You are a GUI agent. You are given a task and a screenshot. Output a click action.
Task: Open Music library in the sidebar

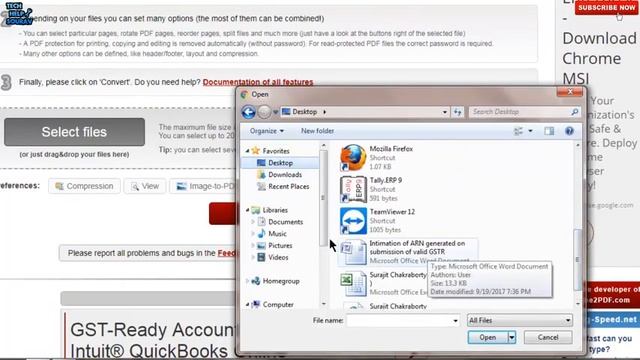[277, 234]
